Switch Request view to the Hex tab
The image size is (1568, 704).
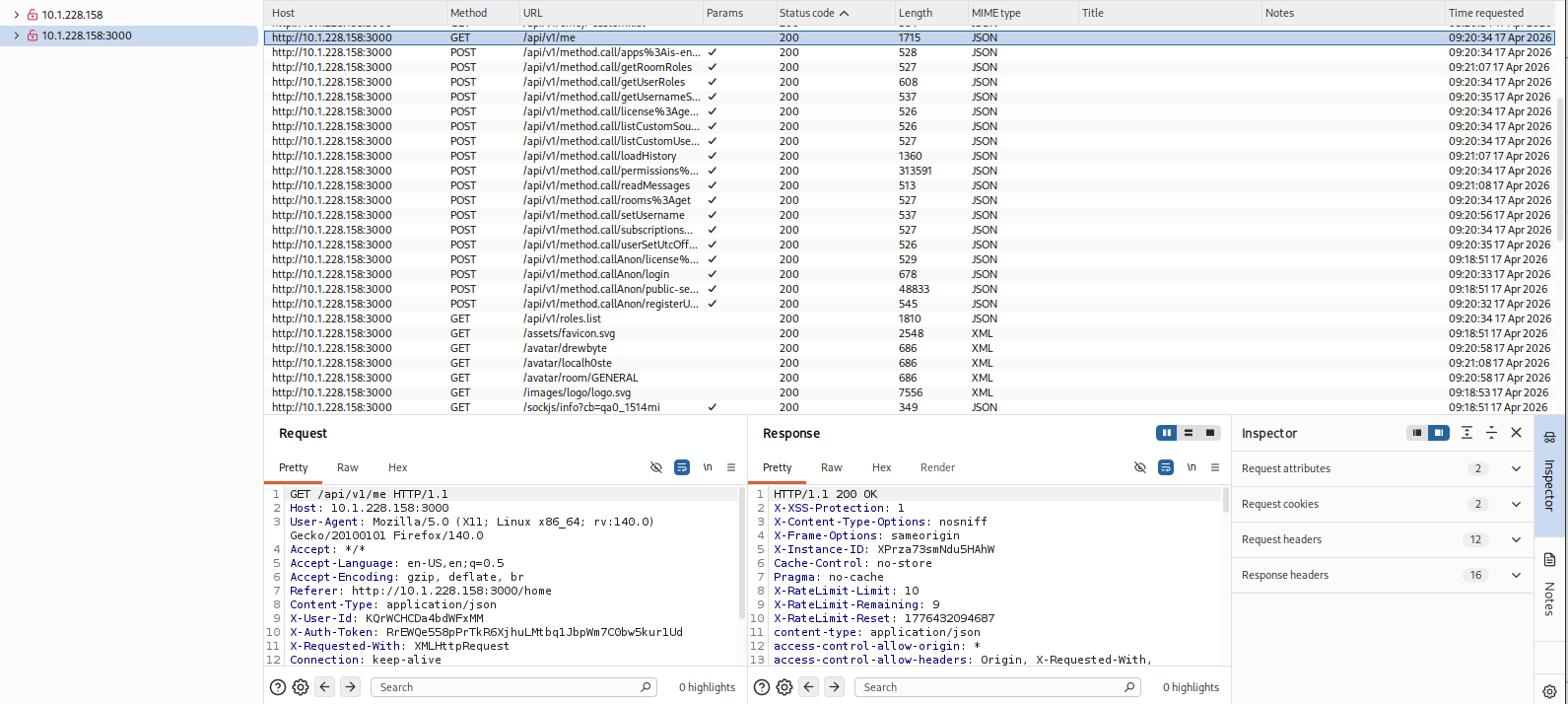(397, 467)
